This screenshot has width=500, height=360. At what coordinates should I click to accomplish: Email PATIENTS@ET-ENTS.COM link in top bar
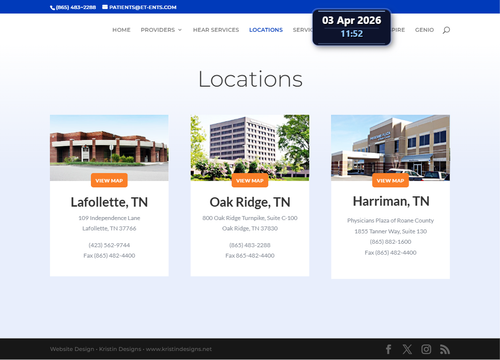[x=143, y=7]
